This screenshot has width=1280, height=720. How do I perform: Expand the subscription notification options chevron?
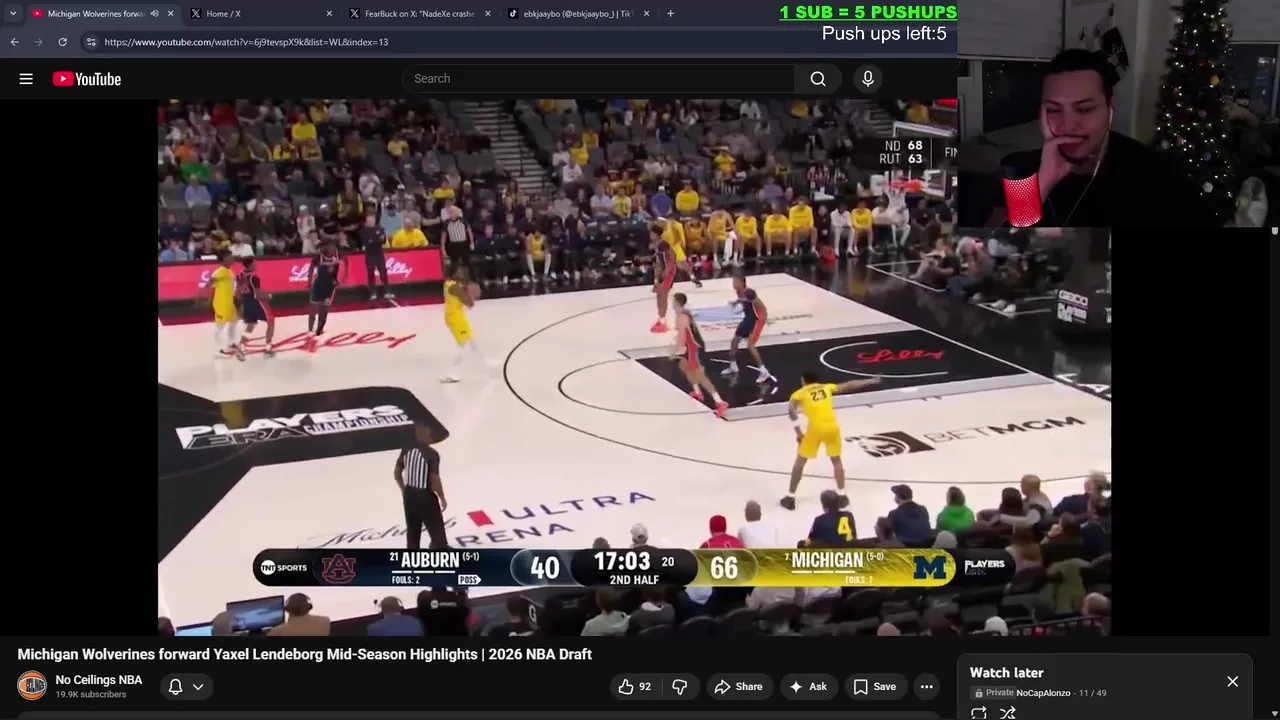pos(198,686)
